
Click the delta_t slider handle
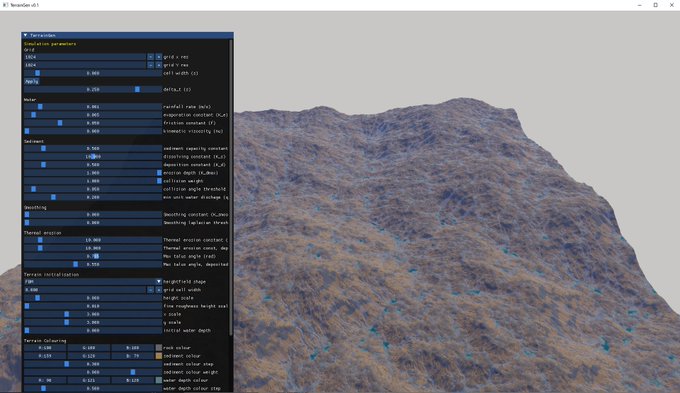pos(137,89)
